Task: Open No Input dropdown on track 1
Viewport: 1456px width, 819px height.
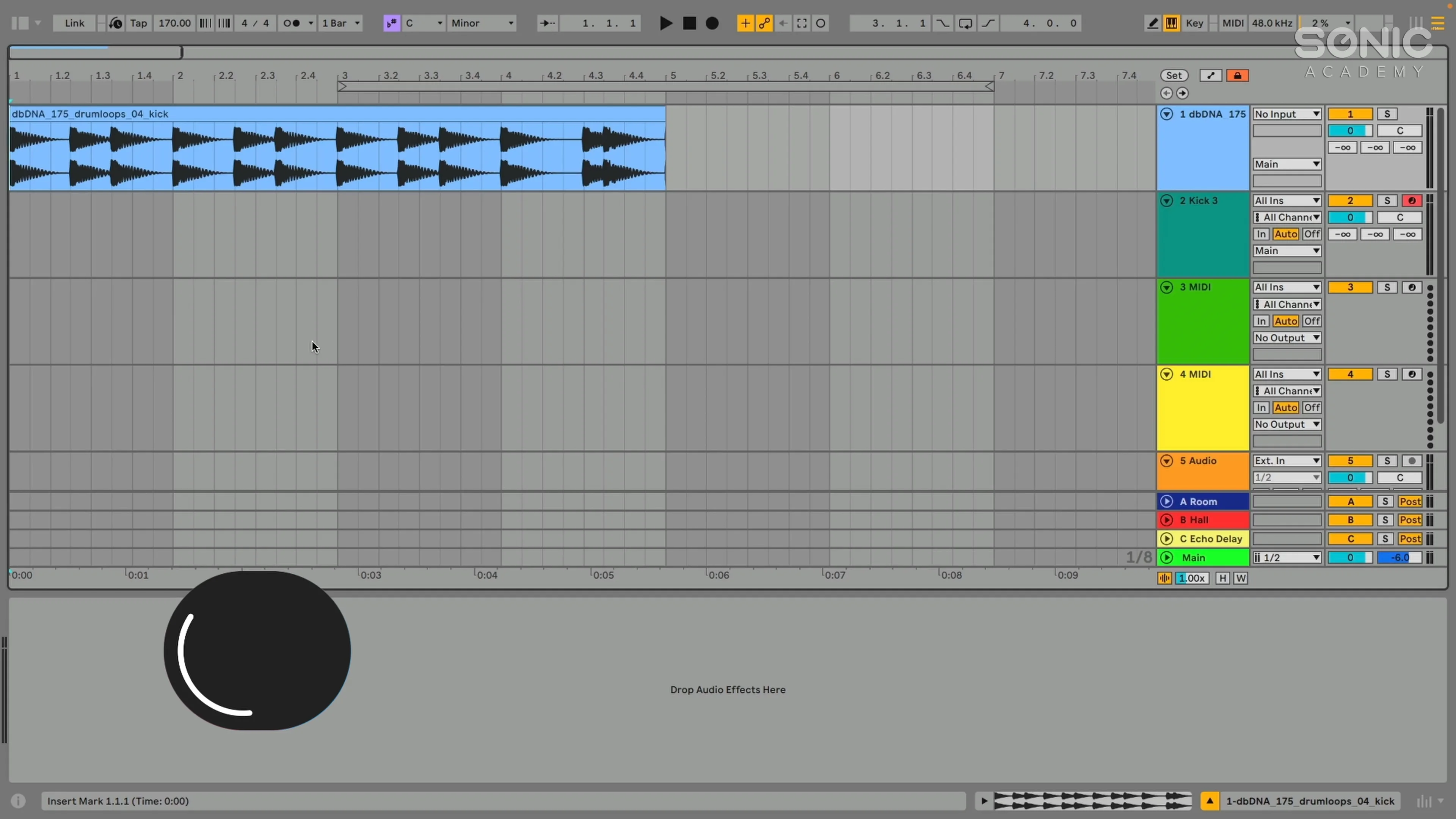Action: (x=1287, y=114)
